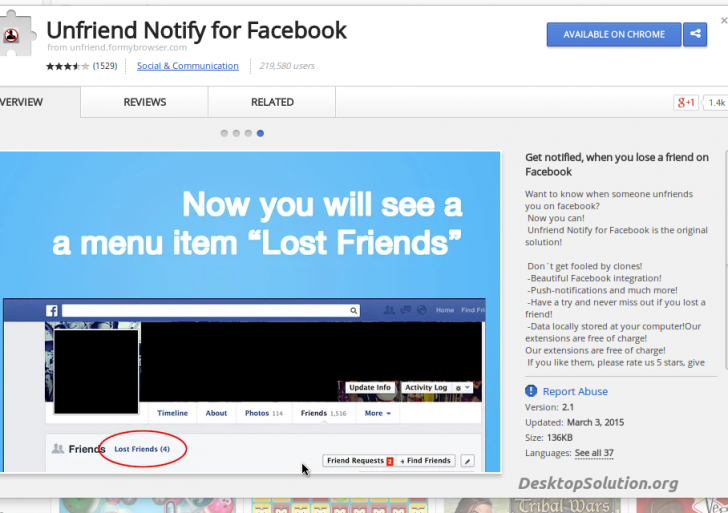728x513 pixels.
Task: Select the second screenshot carousel dot
Action: point(236,133)
